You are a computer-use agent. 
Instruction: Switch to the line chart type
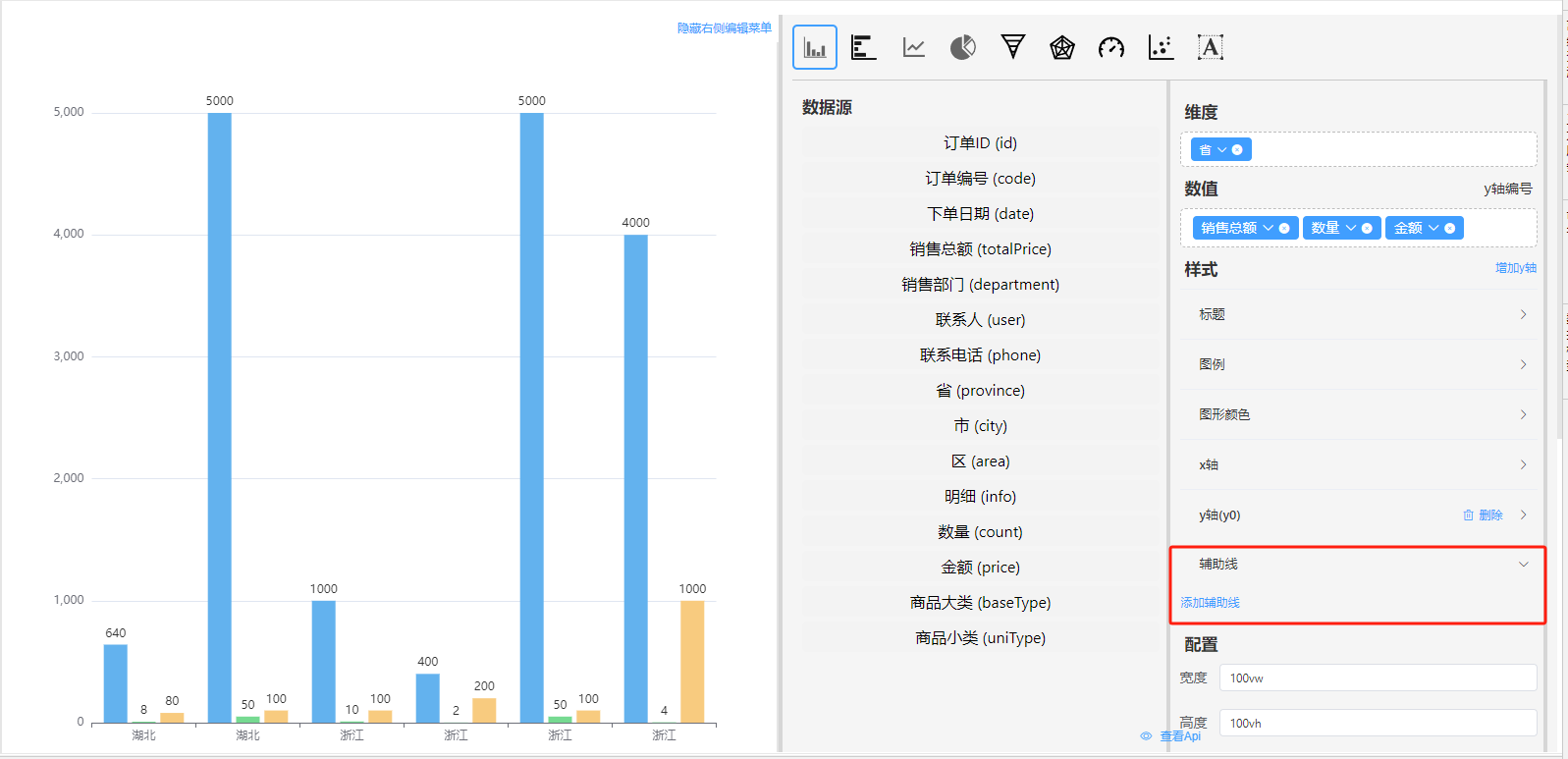pos(914,47)
